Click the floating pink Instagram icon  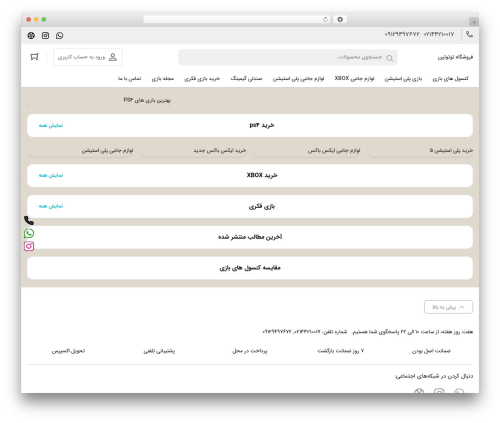(x=29, y=246)
